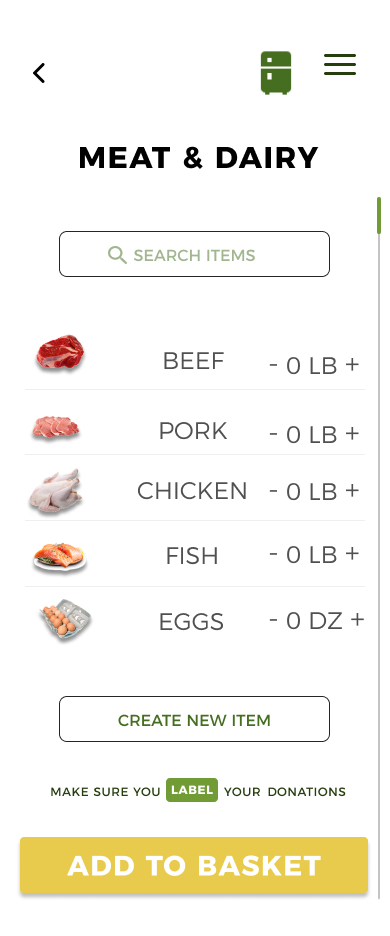Image resolution: width=390 pixels, height=936 pixels.
Task: Click Create New Item button
Action: [194, 719]
